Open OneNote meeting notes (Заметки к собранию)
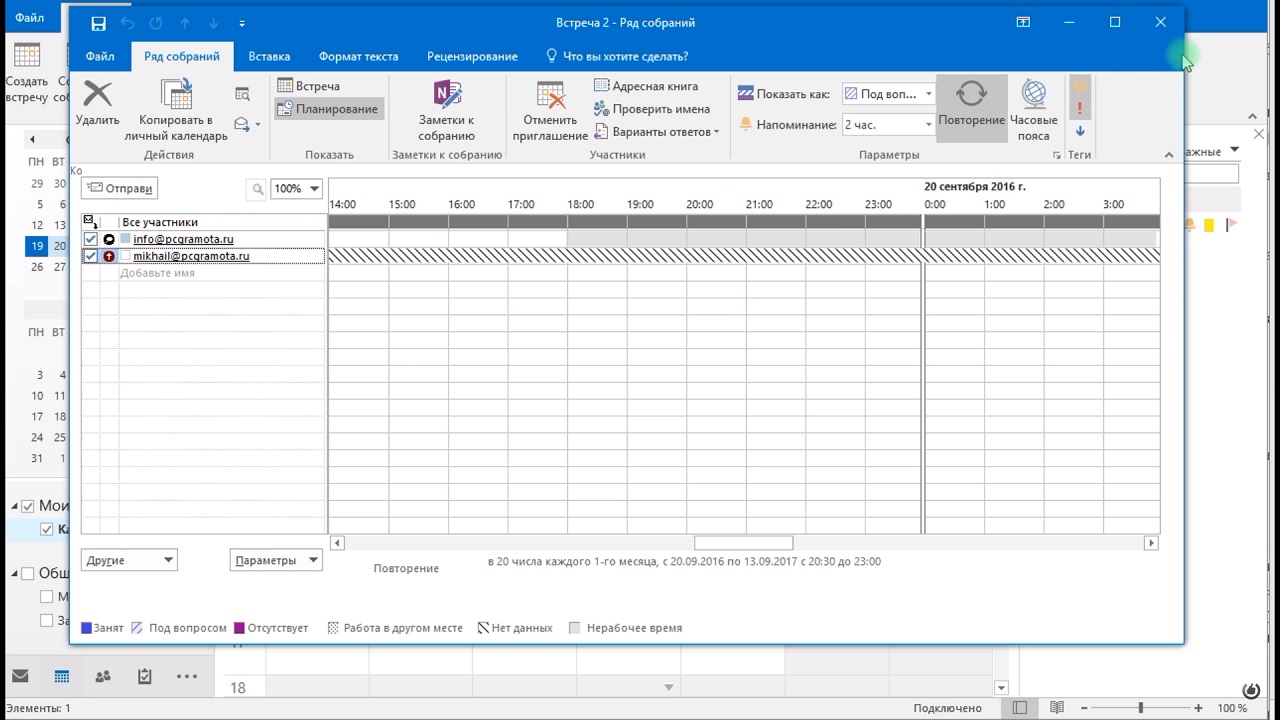Screen dimensions: 1280x720 point(446,95)
